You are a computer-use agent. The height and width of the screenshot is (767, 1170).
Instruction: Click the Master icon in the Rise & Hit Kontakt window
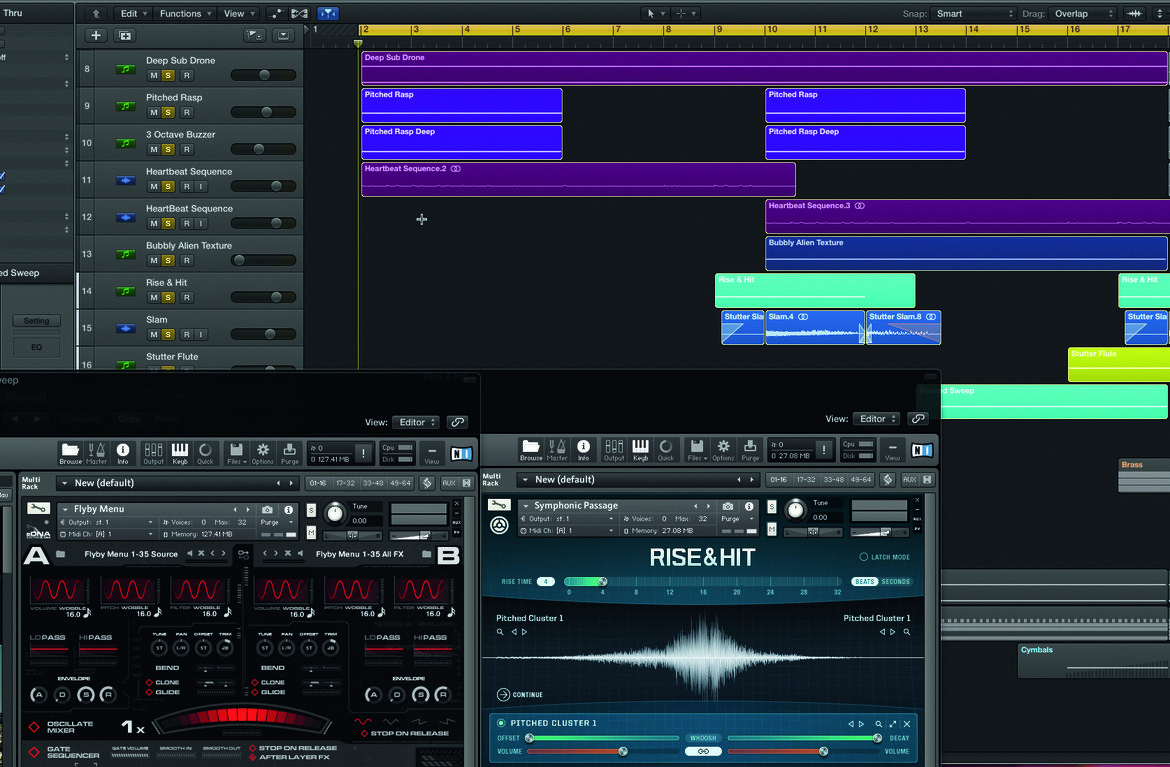[x=557, y=450]
